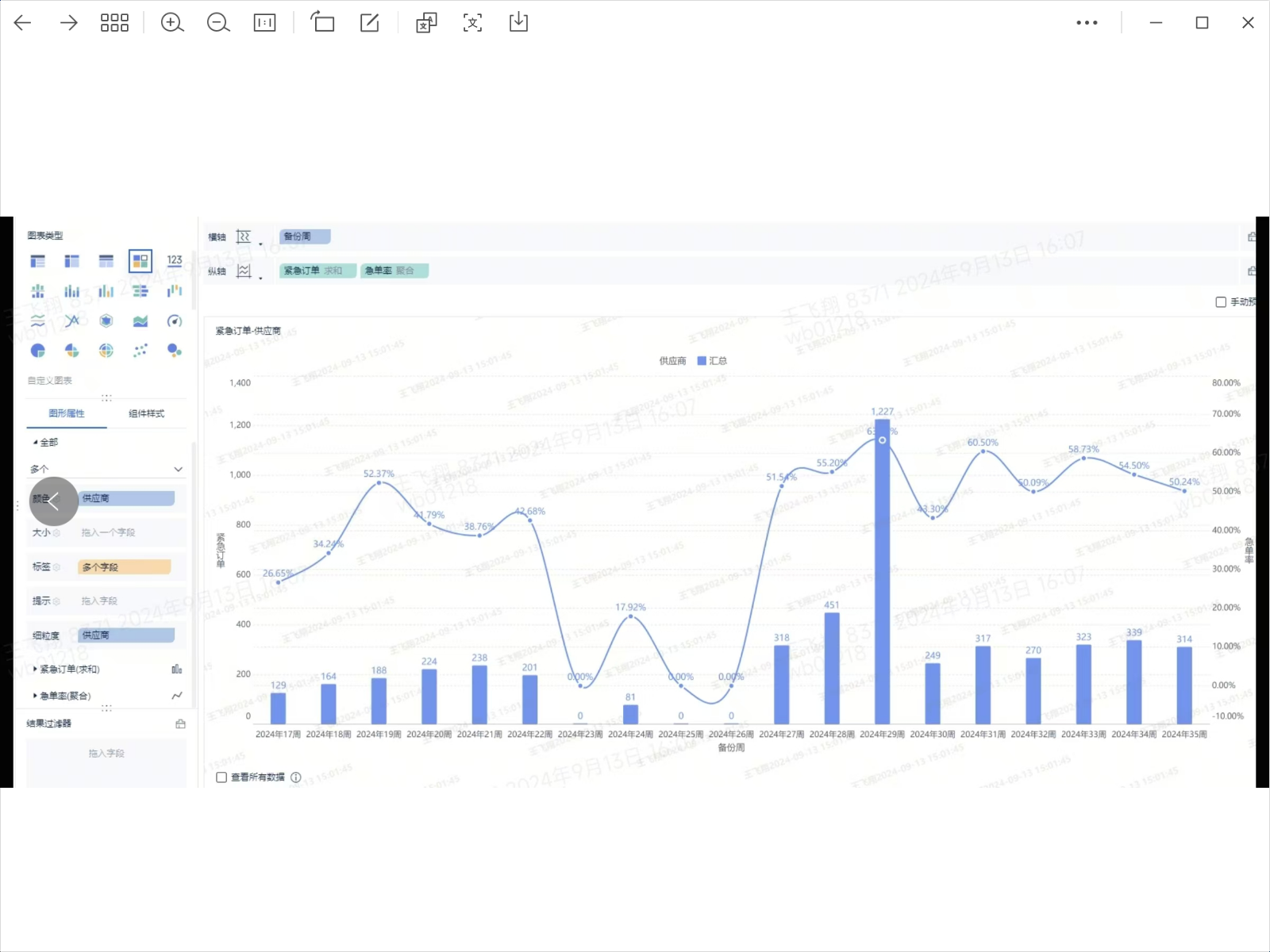Toggle the 汇总 legend series marker
Screen dimensions: 1270x952
[702, 361]
